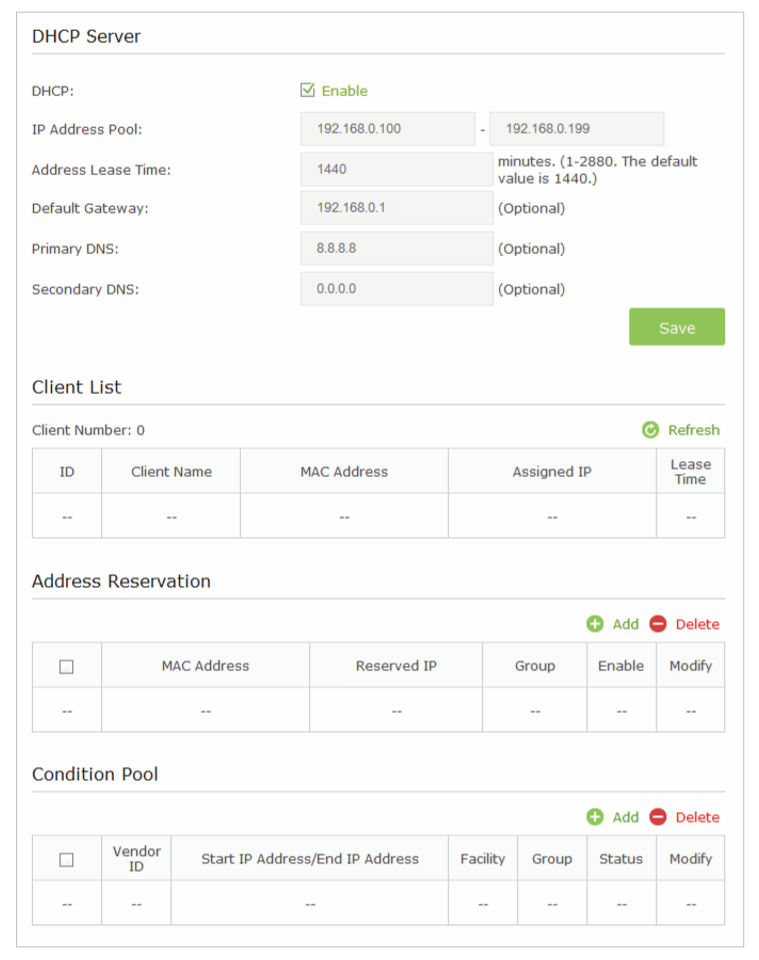Click the green plus icon in Condition Pool
This screenshot has height=960, width=759.
pos(595,817)
